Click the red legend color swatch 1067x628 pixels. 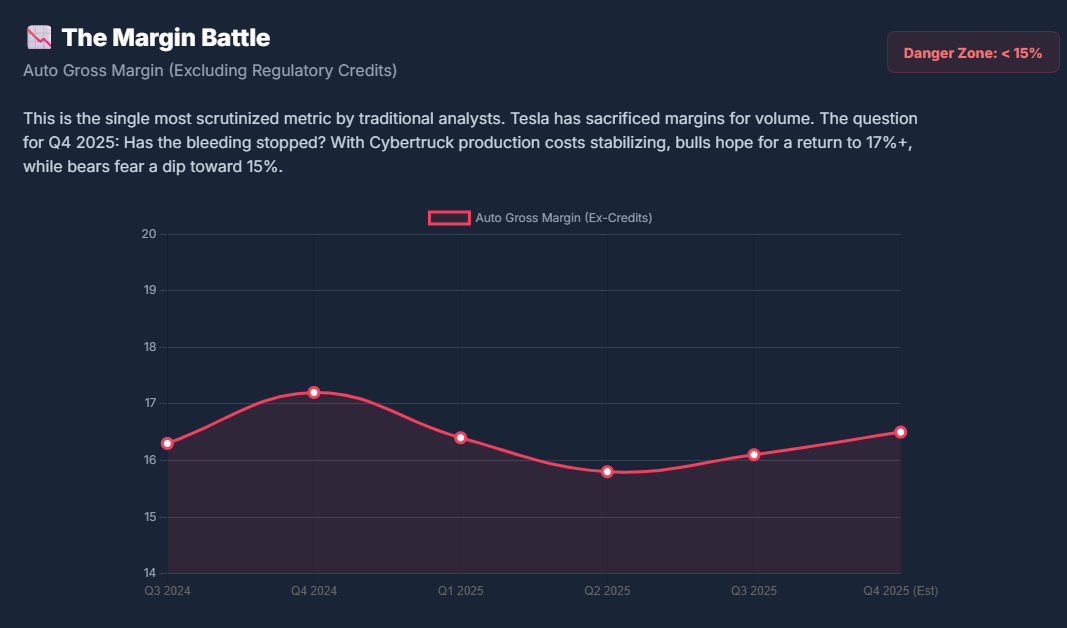449,218
